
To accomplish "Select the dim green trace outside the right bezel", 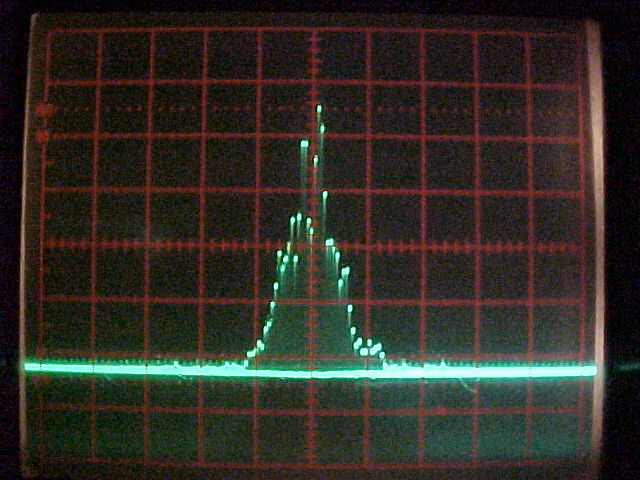I will point(624,367).
